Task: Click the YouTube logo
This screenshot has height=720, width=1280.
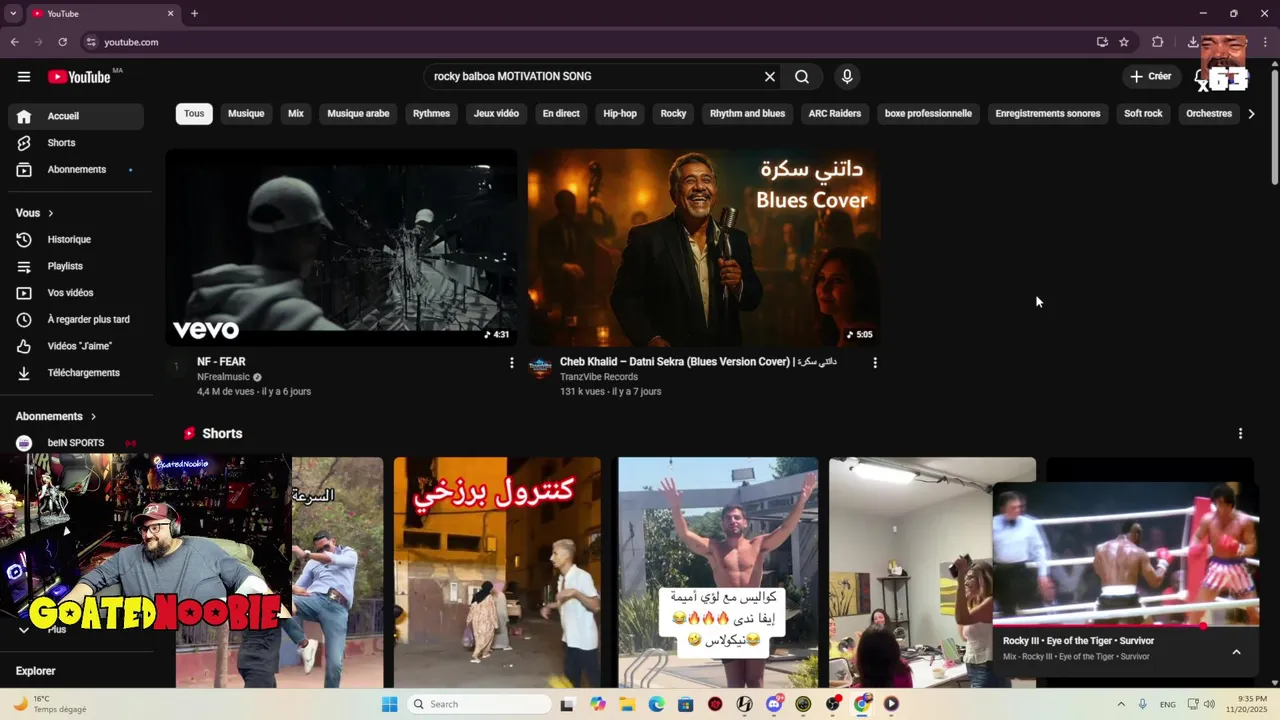Action: [x=79, y=77]
